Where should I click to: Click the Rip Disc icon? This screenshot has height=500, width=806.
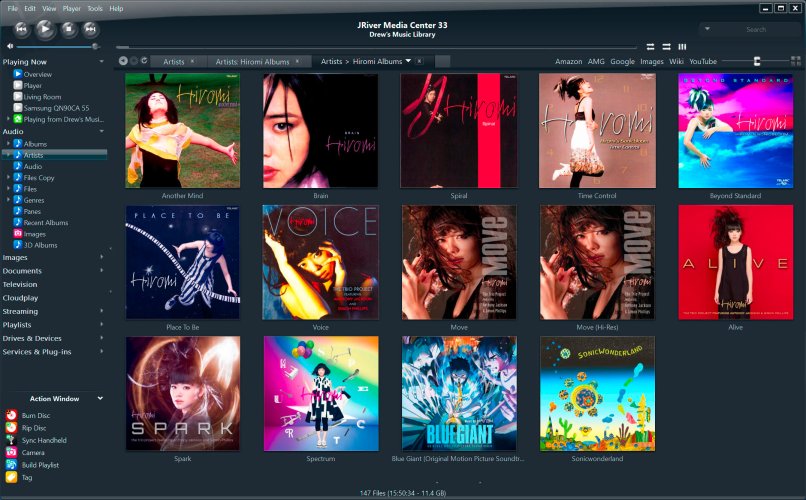(x=11, y=428)
